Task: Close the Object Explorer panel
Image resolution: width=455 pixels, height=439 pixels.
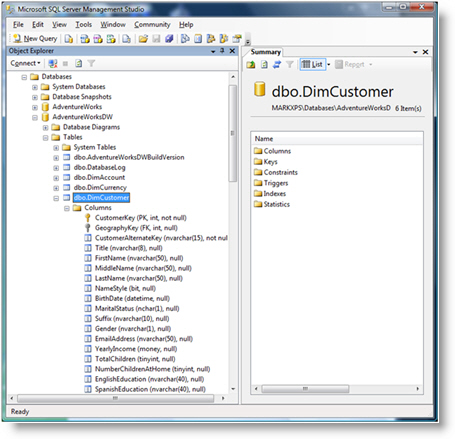Action: click(232, 51)
